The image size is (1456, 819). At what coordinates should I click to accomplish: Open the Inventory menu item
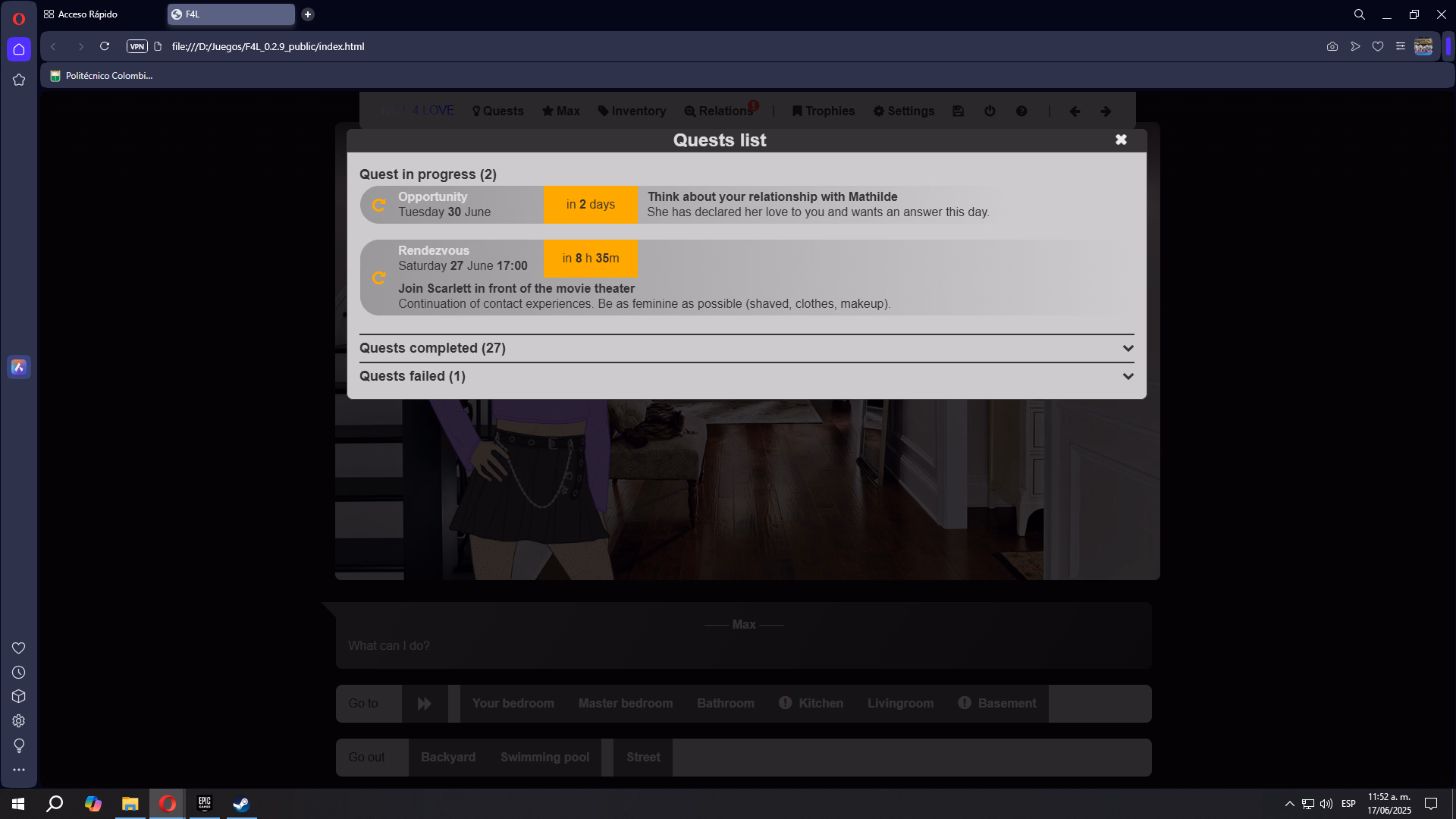coord(632,111)
